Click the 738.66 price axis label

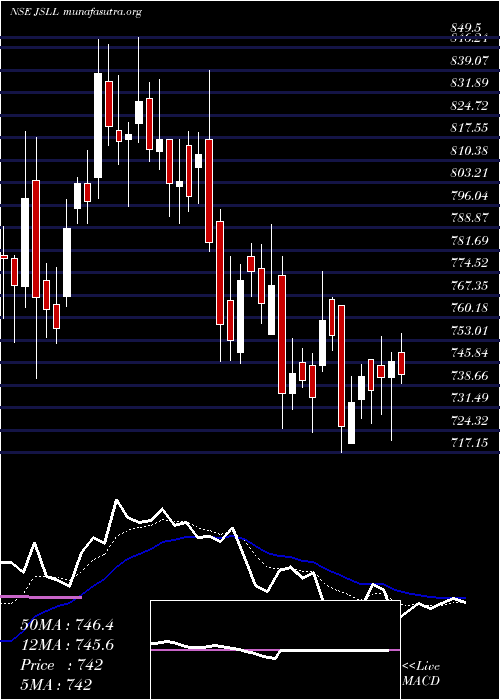(x=469, y=375)
